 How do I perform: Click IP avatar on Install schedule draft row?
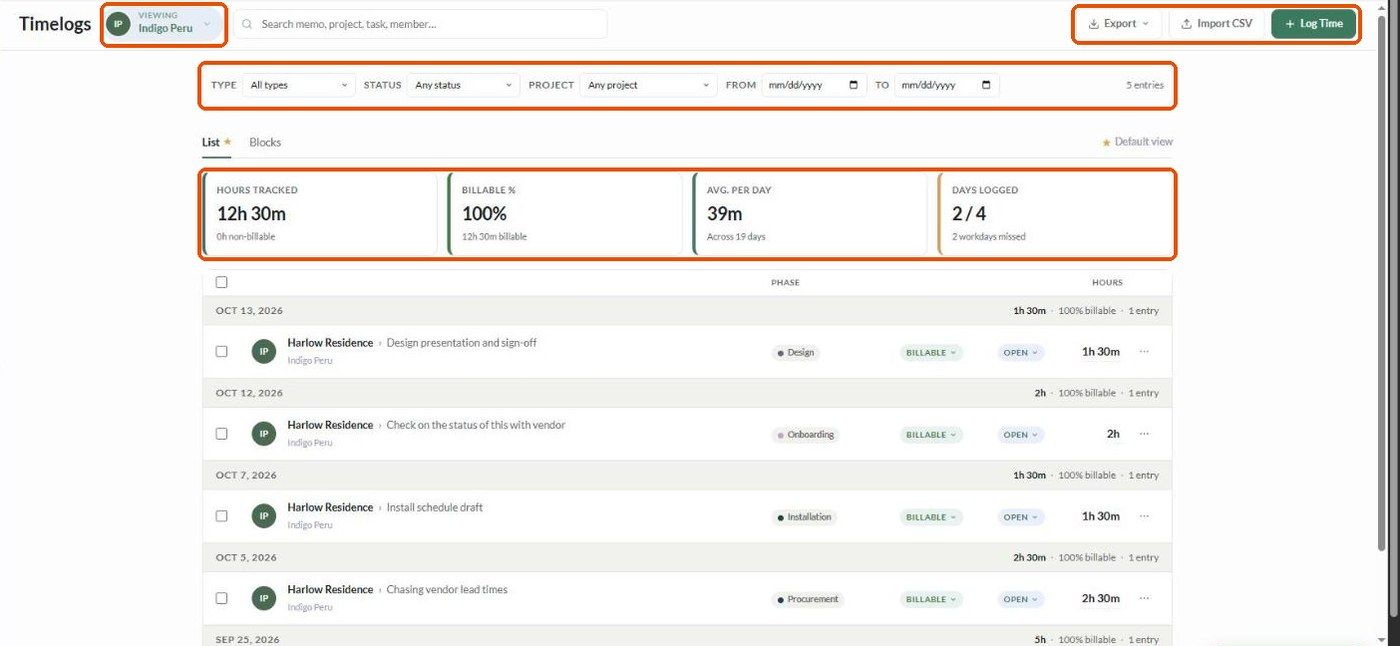click(x=264, y=516)
